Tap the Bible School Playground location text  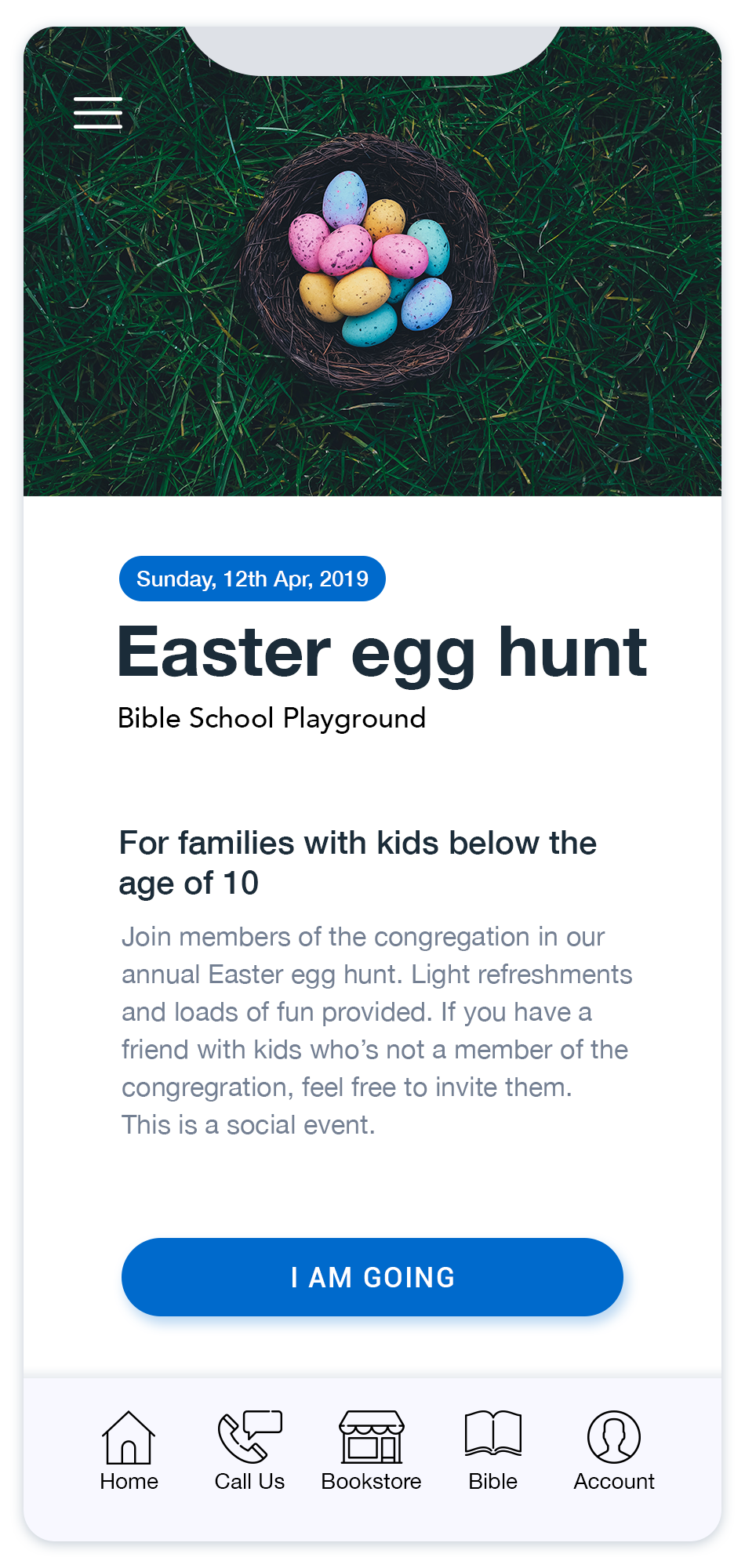271,718
